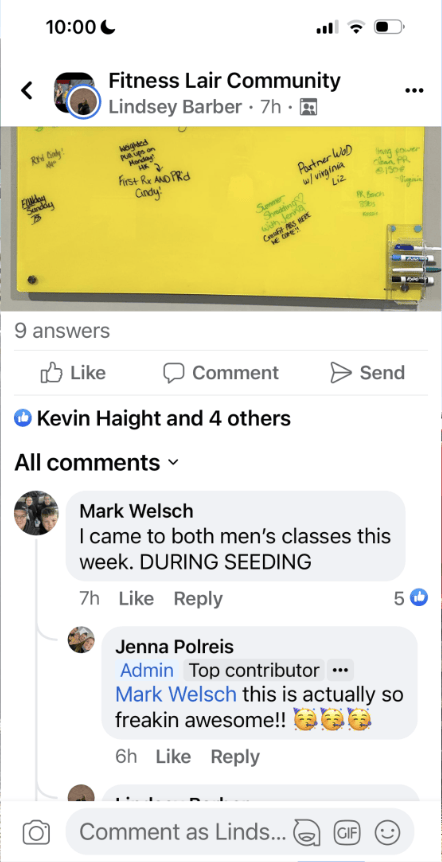This screenshot has height=862, width=442.
Task: Send the post using the Send button
Action: click(x=367, y=373)
